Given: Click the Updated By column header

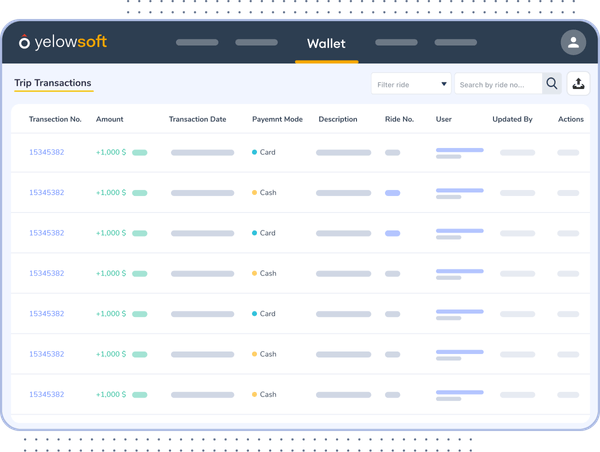Looking at the screenshot, I should (x=512, y=119).
